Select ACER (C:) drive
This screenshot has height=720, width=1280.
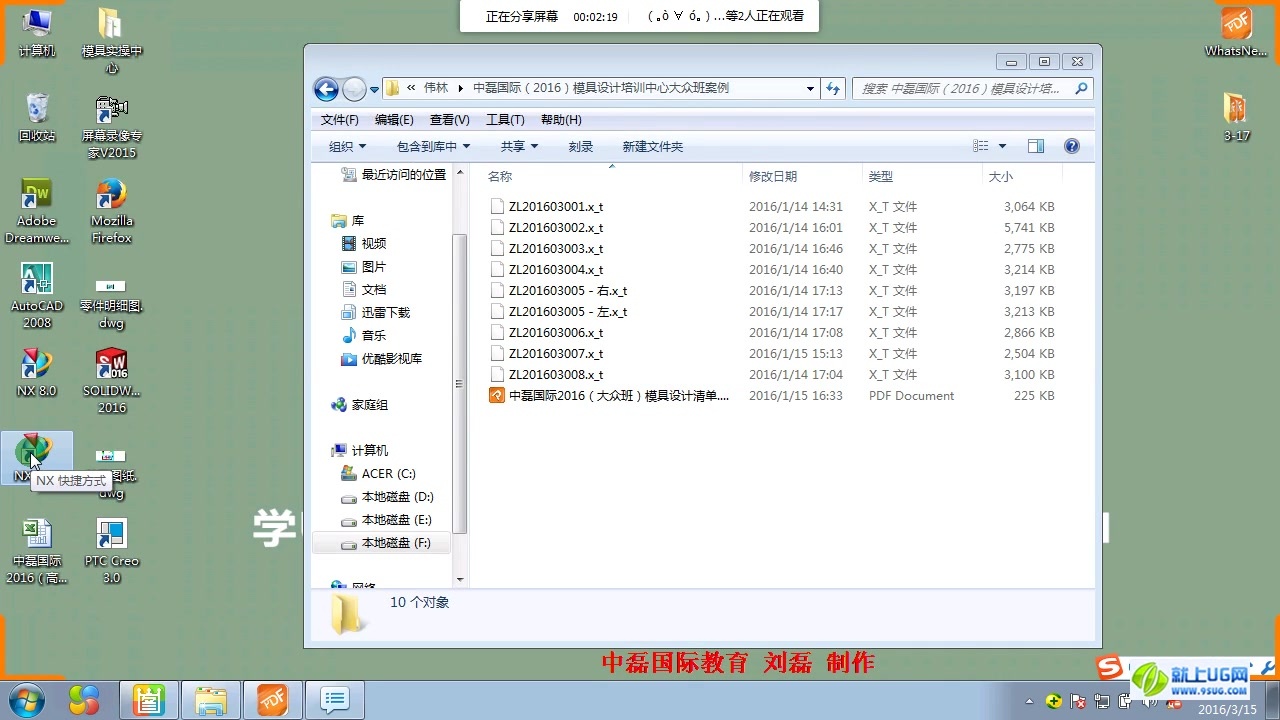(x=379, y=473)
